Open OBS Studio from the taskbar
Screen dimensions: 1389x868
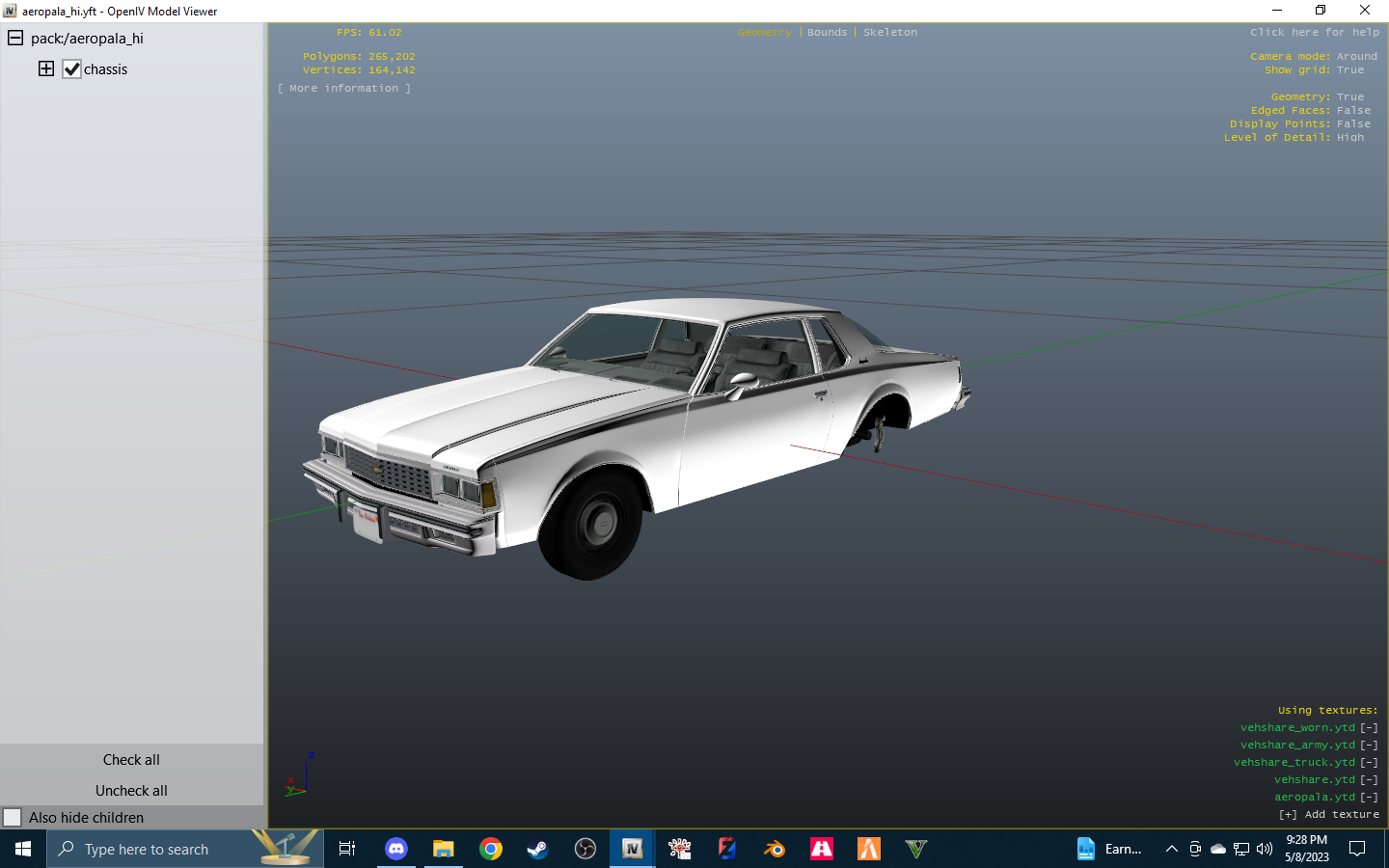tap(586, 849)
